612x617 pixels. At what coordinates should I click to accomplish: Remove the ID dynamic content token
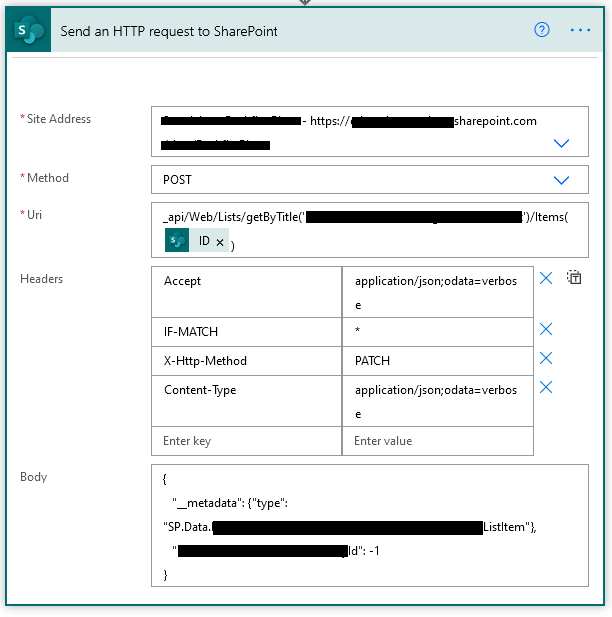(x=220, y=242)
